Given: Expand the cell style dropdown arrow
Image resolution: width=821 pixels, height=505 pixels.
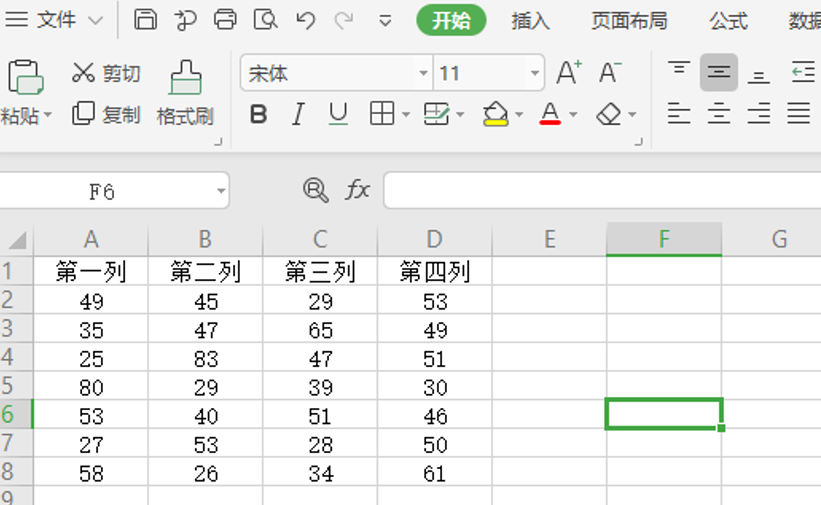Looking at the screenshot, I should coord(460,114).
